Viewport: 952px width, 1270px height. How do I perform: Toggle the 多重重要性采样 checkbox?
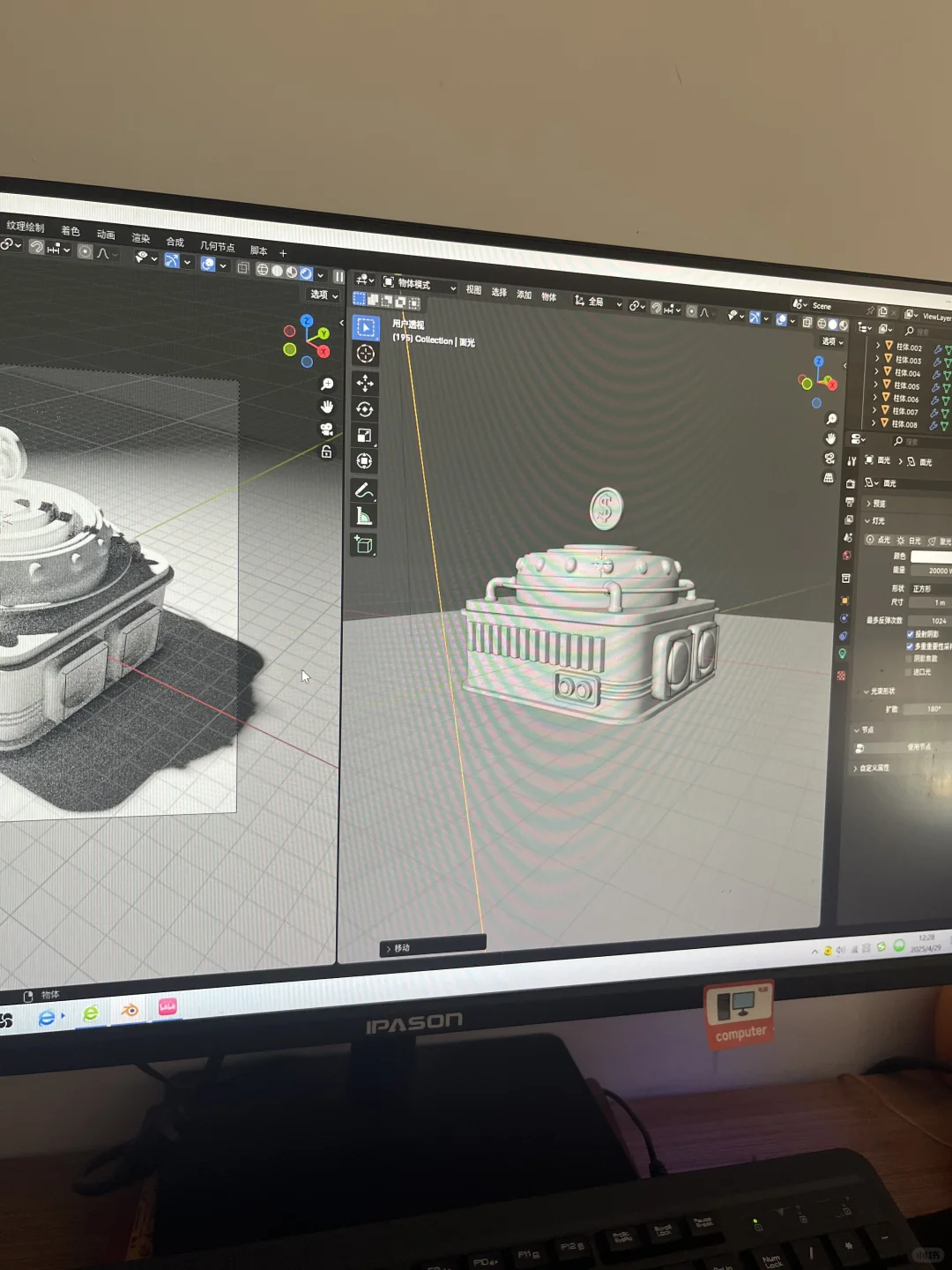click(910, 646)
